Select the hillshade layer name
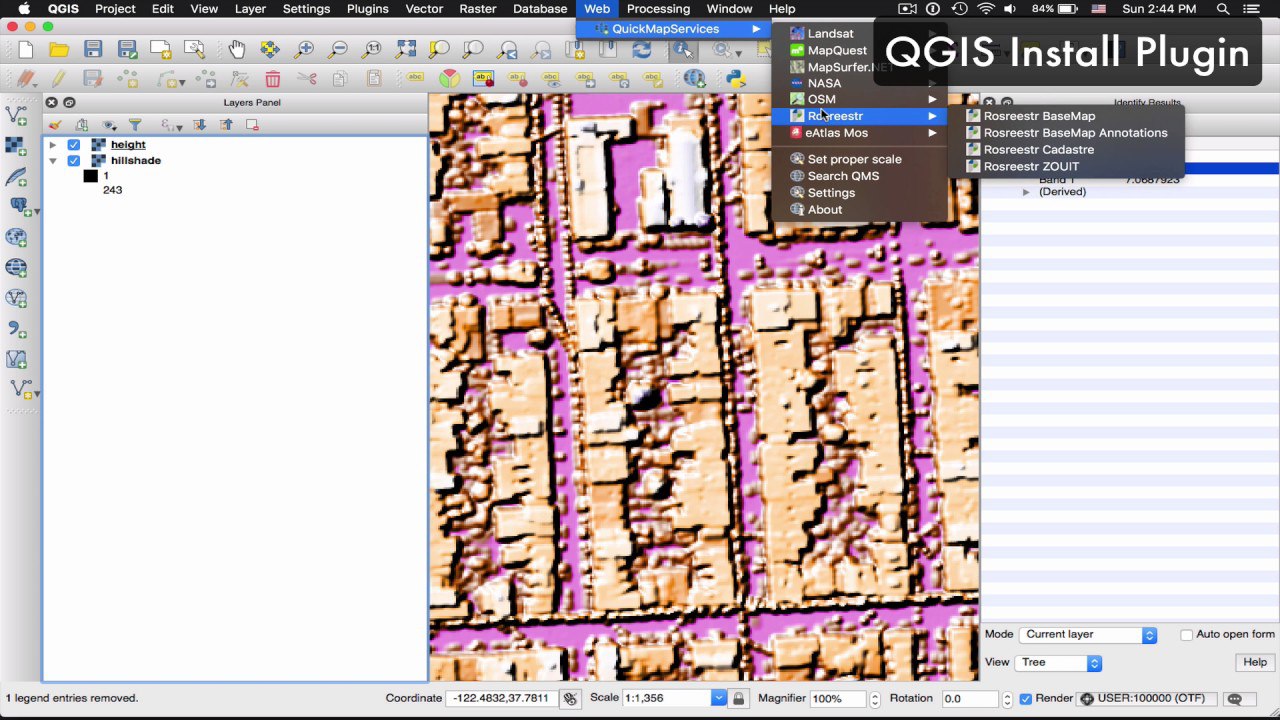 tap(136, 161)
